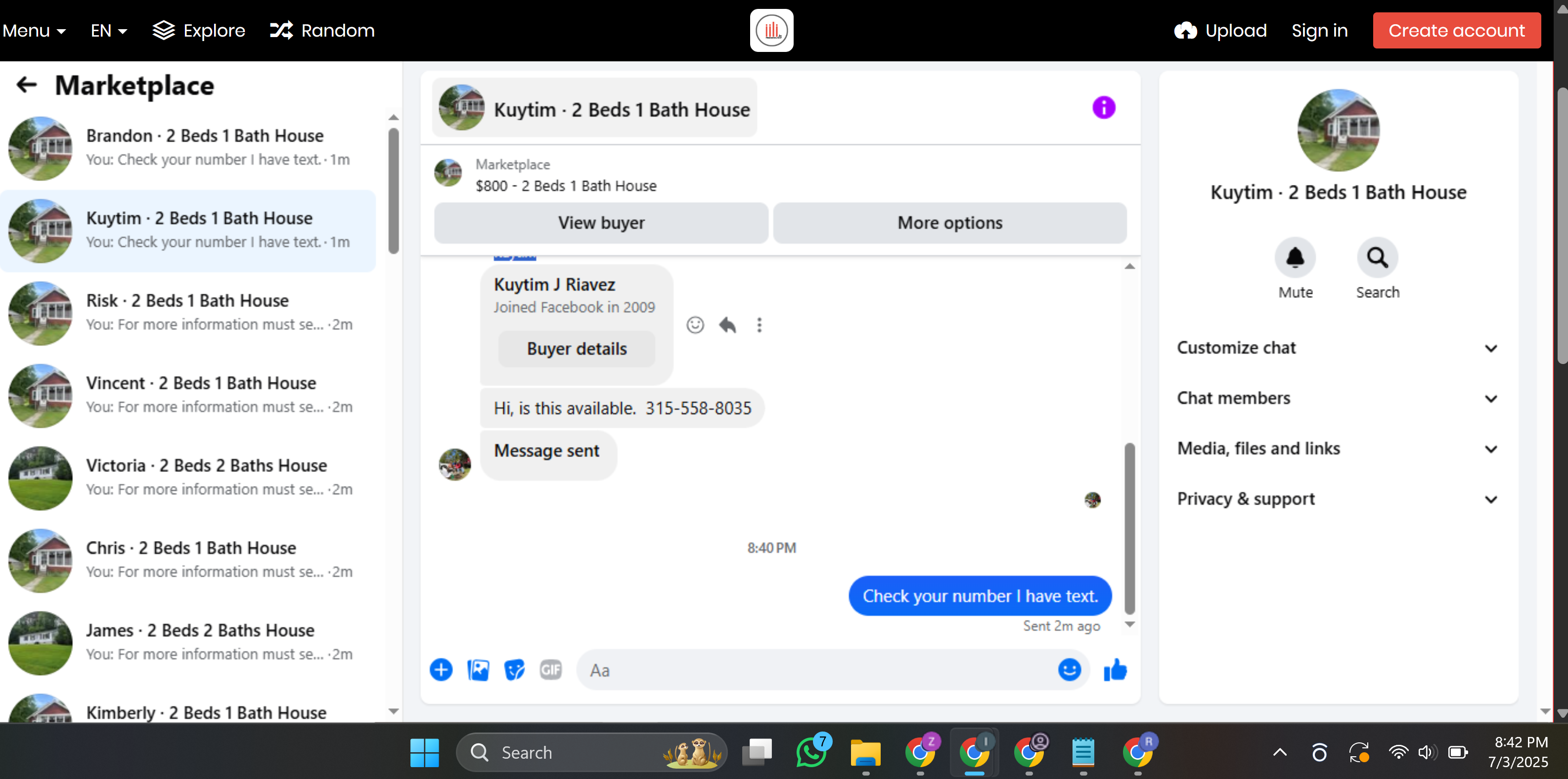Open the plus more-actions icon in composer
This screenshot has width=1568, height=779.
click(441, 670)
